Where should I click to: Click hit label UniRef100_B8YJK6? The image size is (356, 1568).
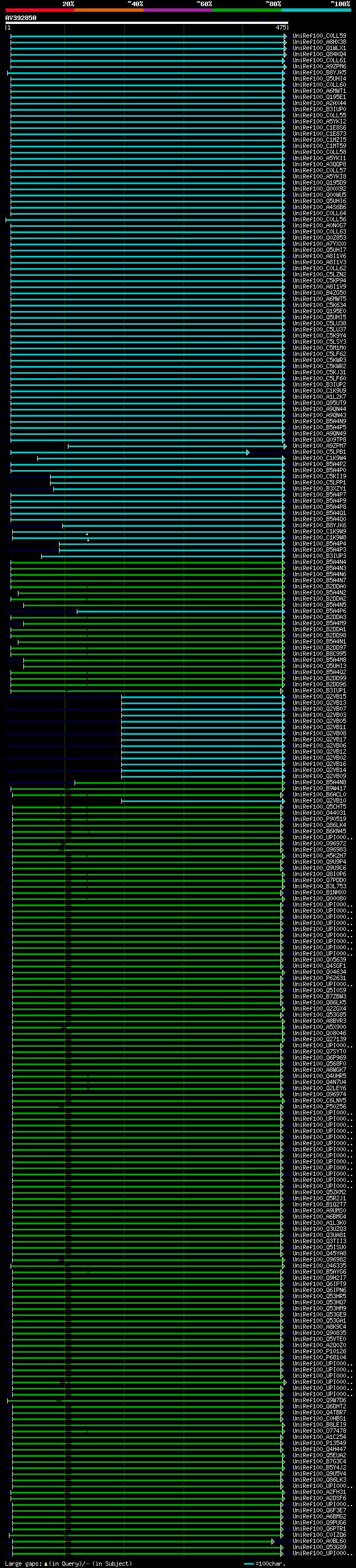click(x=319, y=525)
